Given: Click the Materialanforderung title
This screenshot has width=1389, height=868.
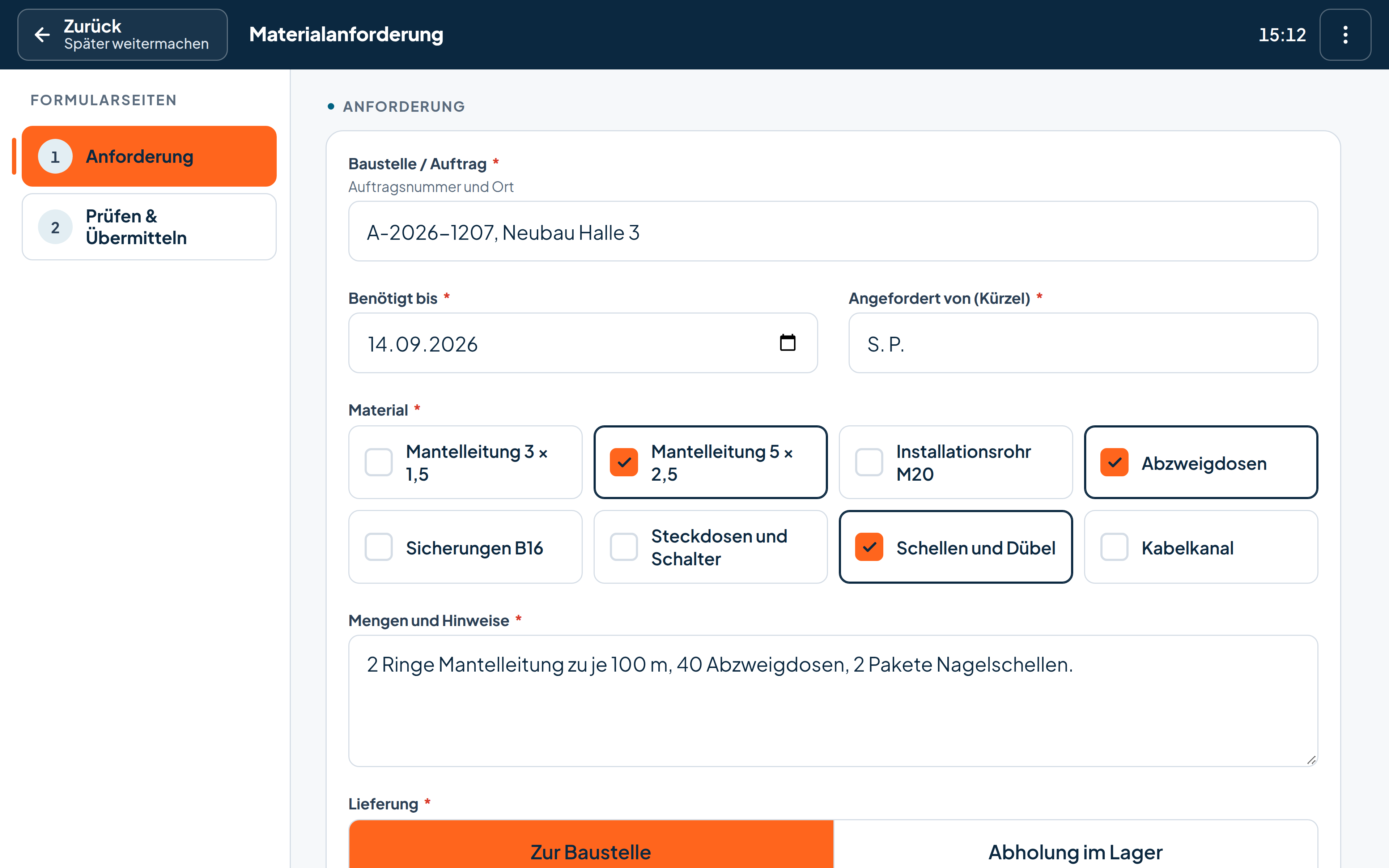Looking at the screenshot, I should coord(346,34).
